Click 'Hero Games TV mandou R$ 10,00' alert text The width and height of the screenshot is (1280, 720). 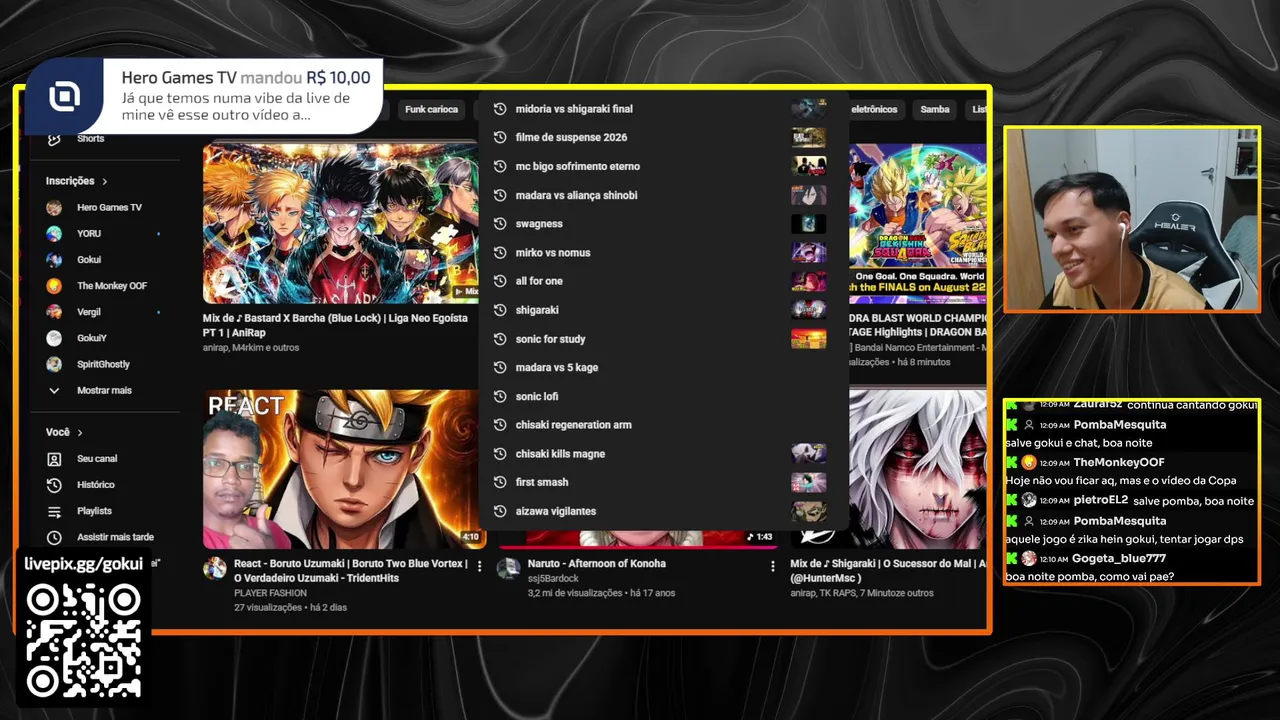(246, 78)
